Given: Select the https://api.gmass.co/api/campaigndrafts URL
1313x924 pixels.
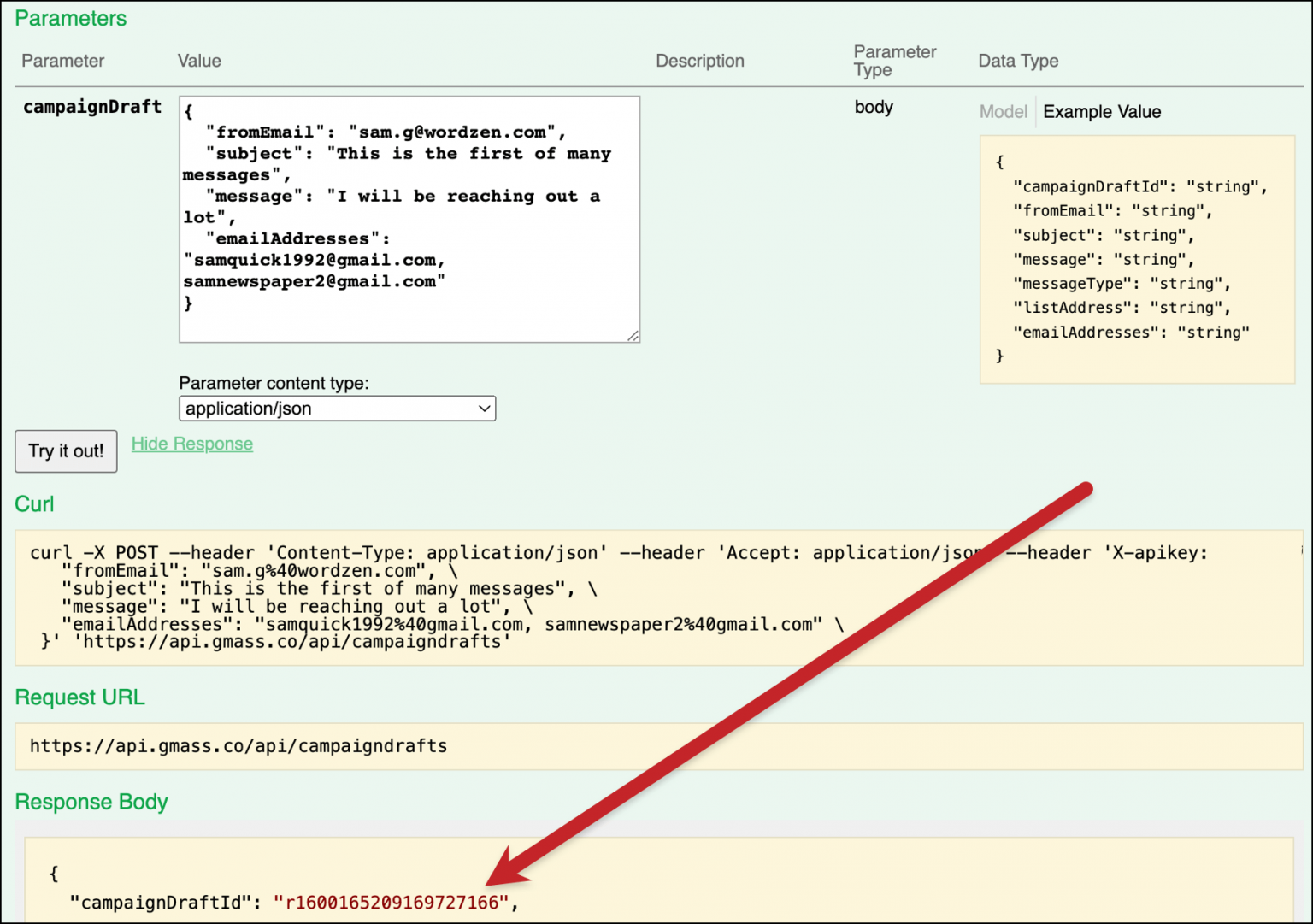Looking at the screenshot, I should 238,745.
